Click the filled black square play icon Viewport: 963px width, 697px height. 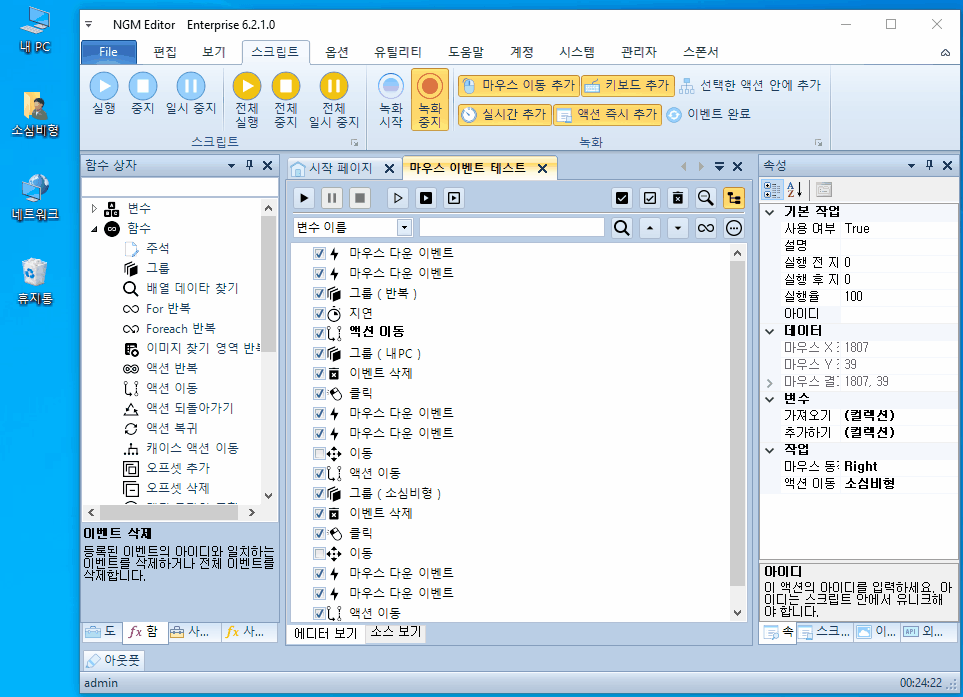click(426, 198)
